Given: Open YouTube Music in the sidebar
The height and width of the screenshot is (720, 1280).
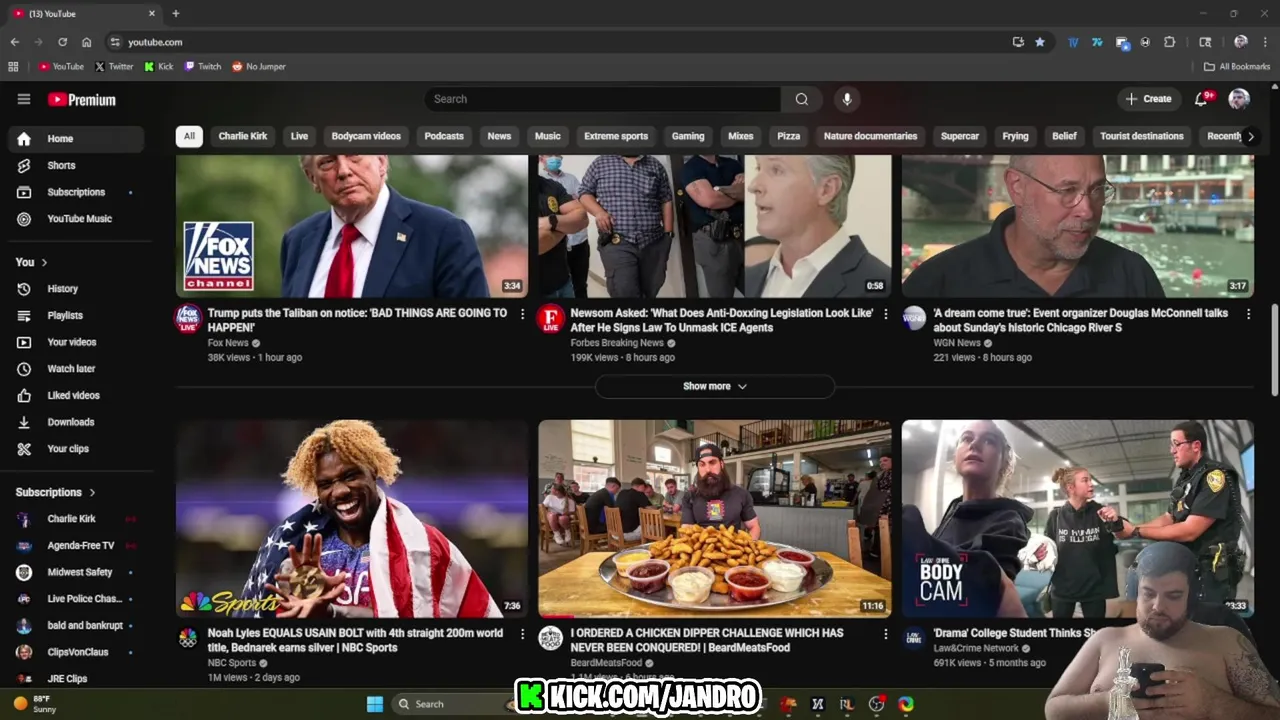Looking at the screenshot, I should click(77, 219).
